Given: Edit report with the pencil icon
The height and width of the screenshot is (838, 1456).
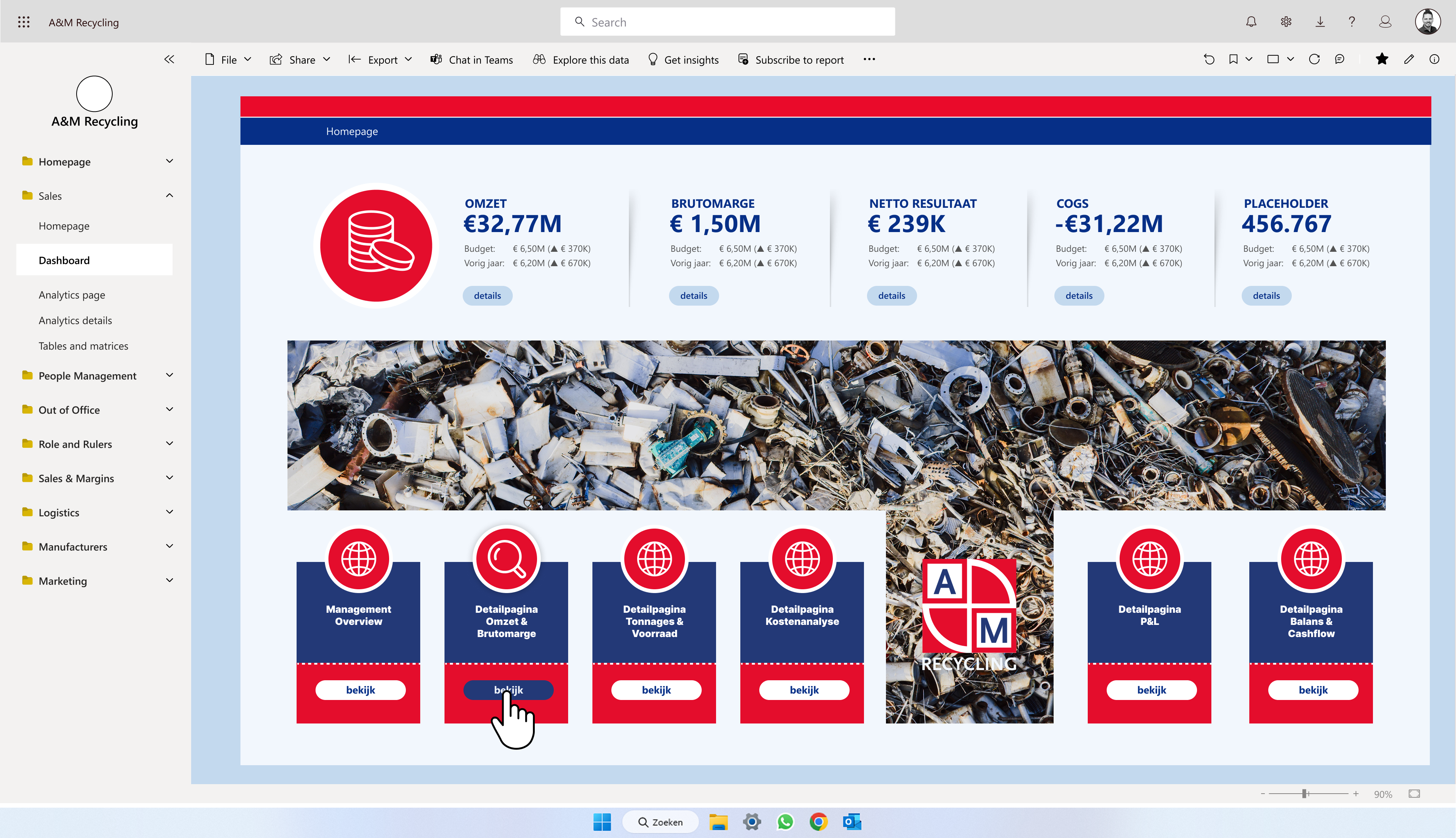Looking at the screenshot, I should 1409,59.
